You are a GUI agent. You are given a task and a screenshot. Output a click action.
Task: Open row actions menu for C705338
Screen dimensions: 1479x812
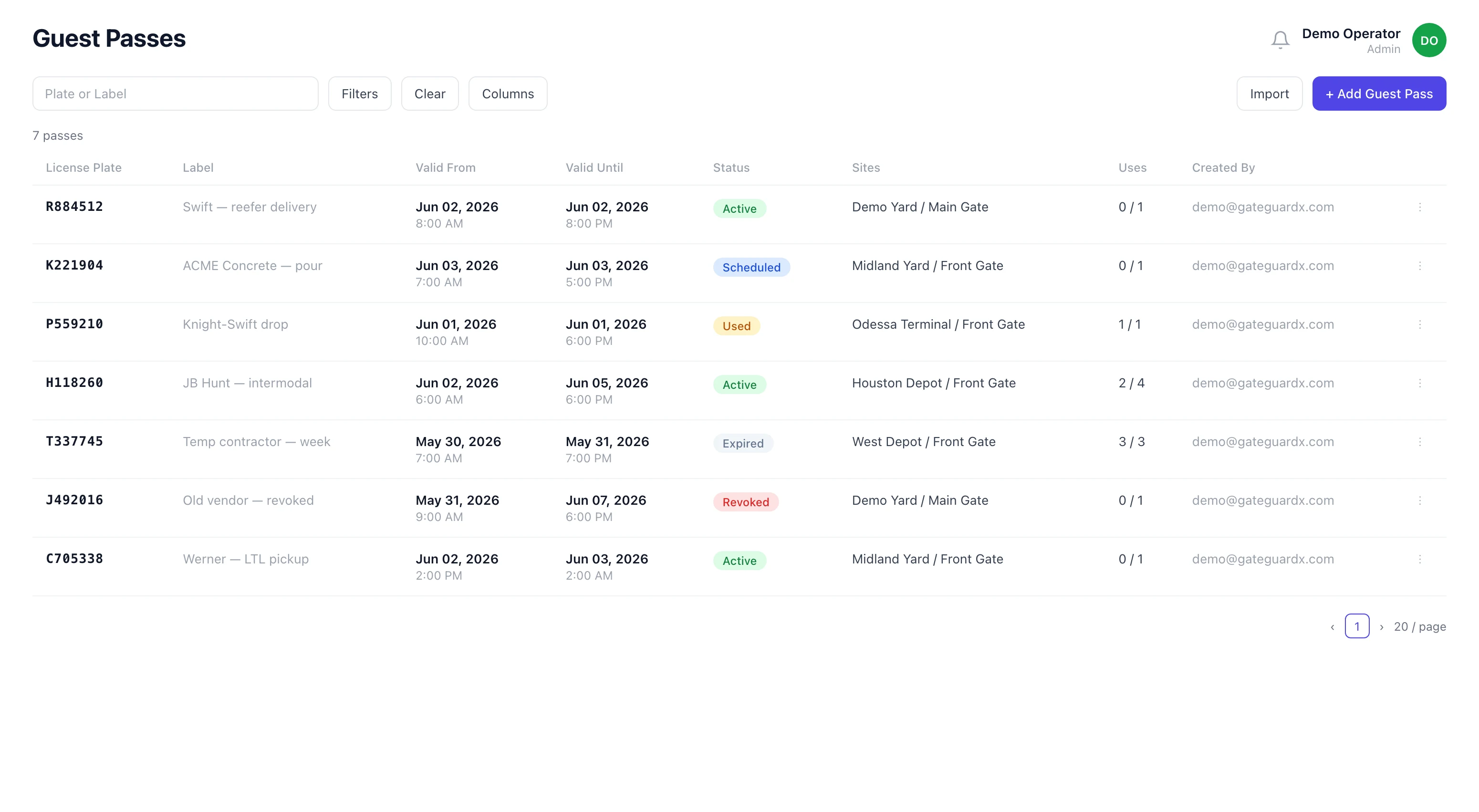coord(1420,558)
